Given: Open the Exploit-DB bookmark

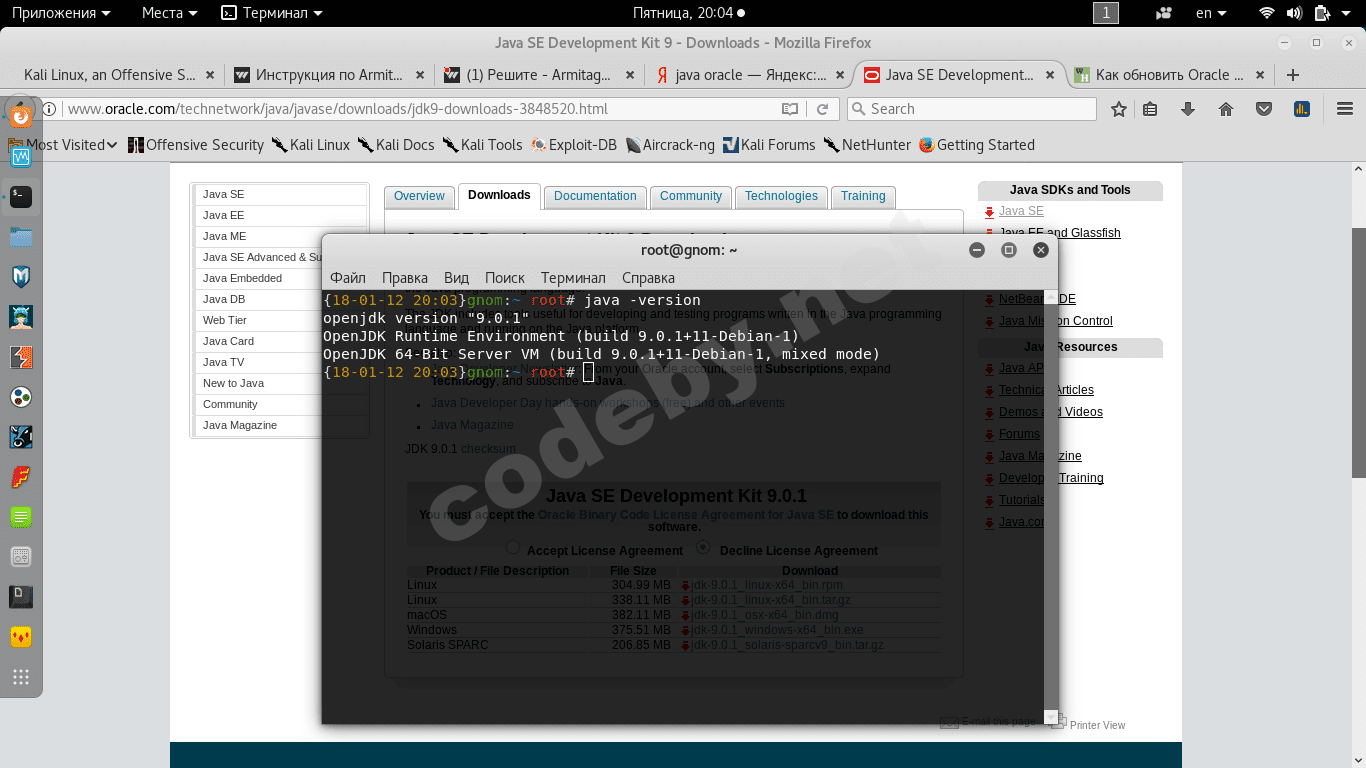Looking at the screenshot, I should point(574,145).
